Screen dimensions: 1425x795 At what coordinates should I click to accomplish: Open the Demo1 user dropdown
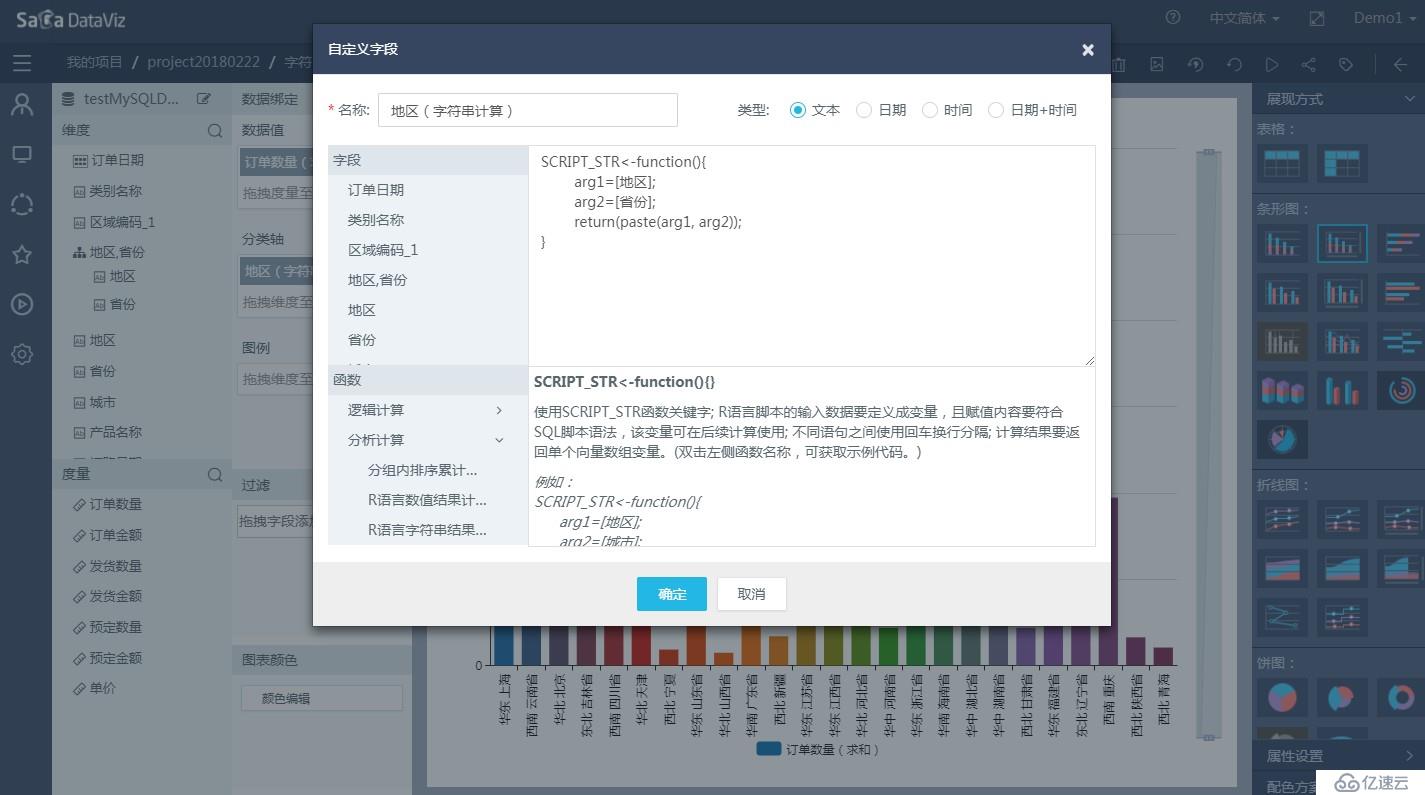[1385, 18]
